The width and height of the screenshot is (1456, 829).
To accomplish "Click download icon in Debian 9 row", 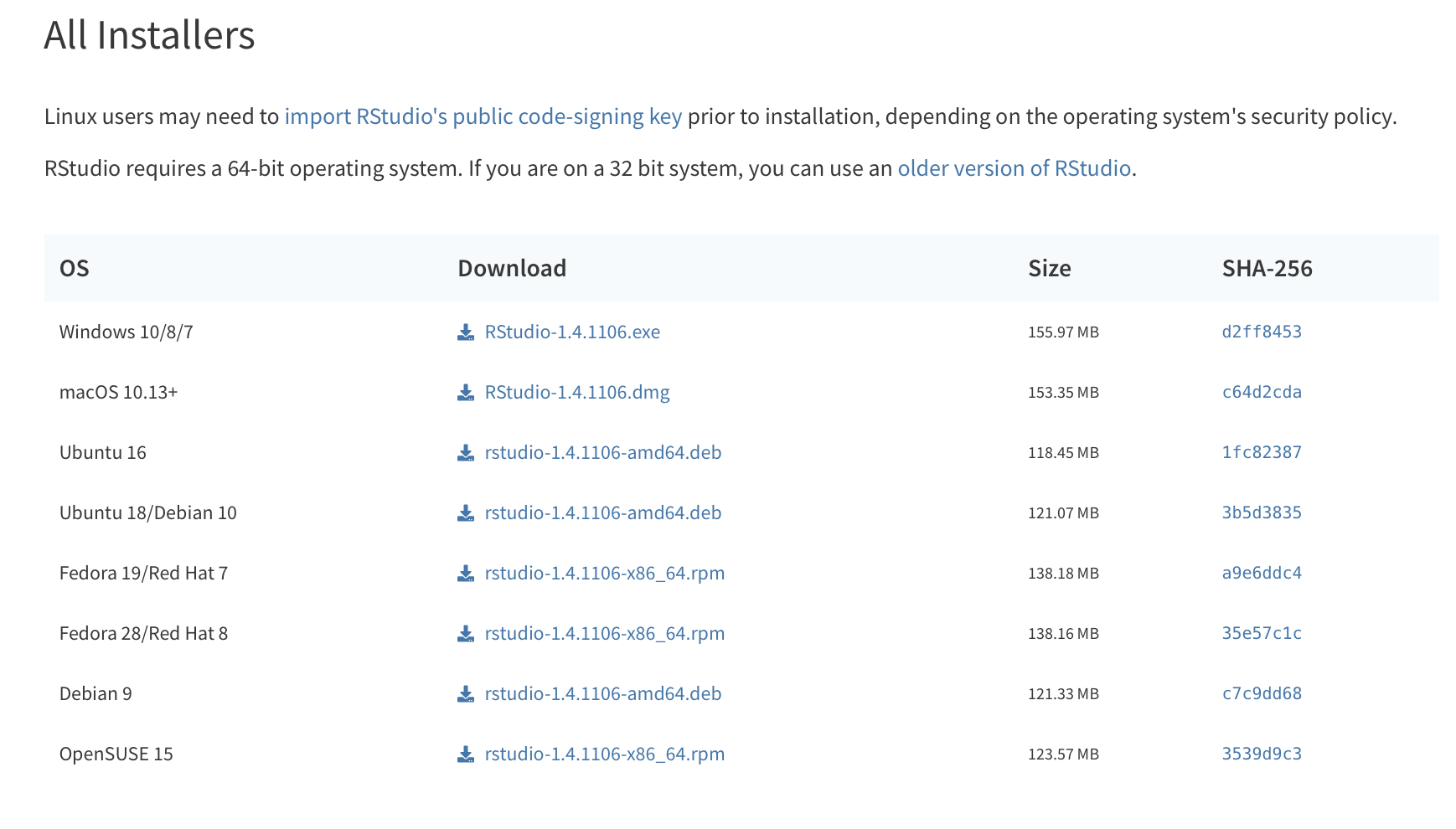I will [466, 694].
